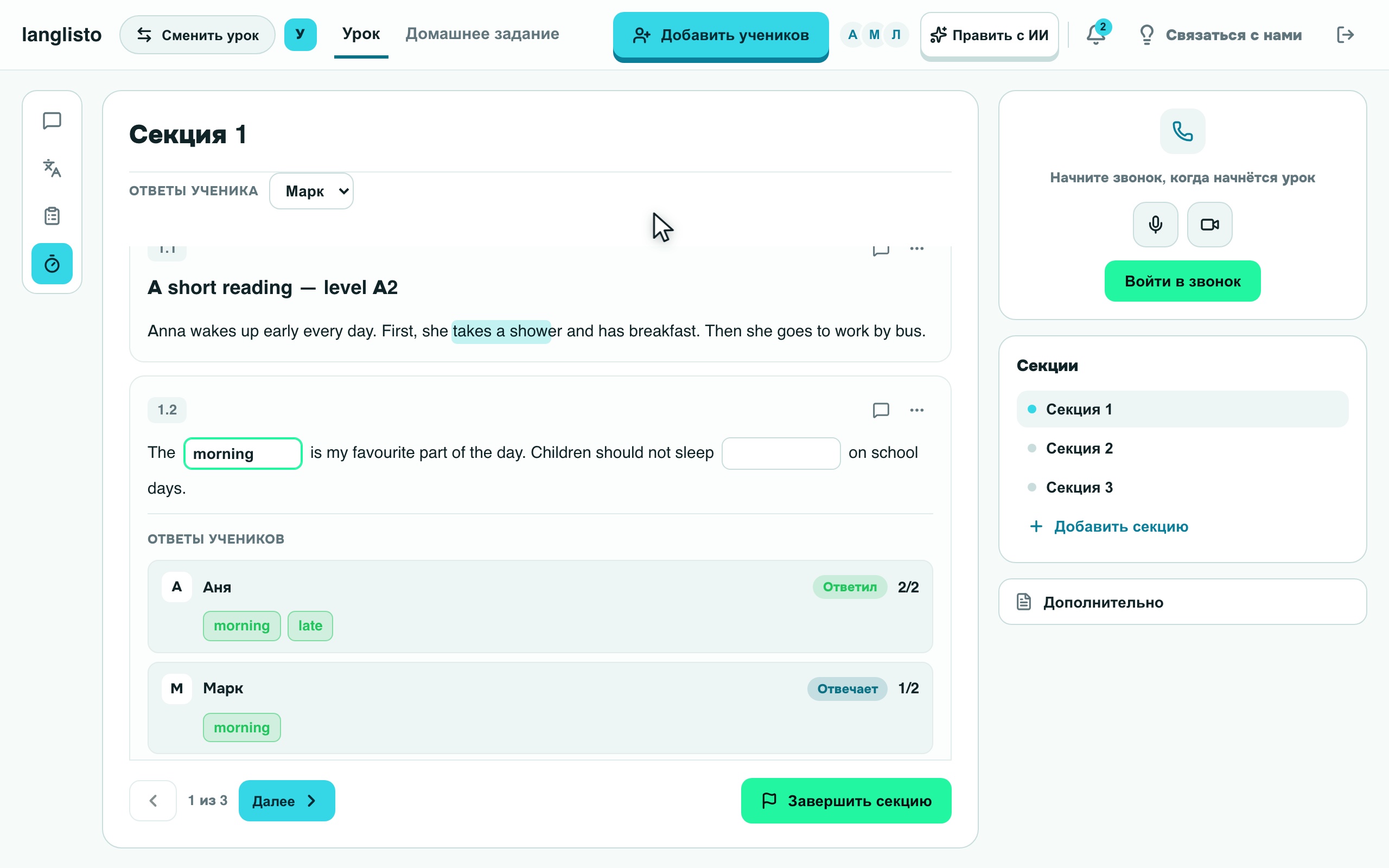This screenshot has width=1389, height=868.
Task: Click the langlisto logo
Action: [x=61, y=34]
